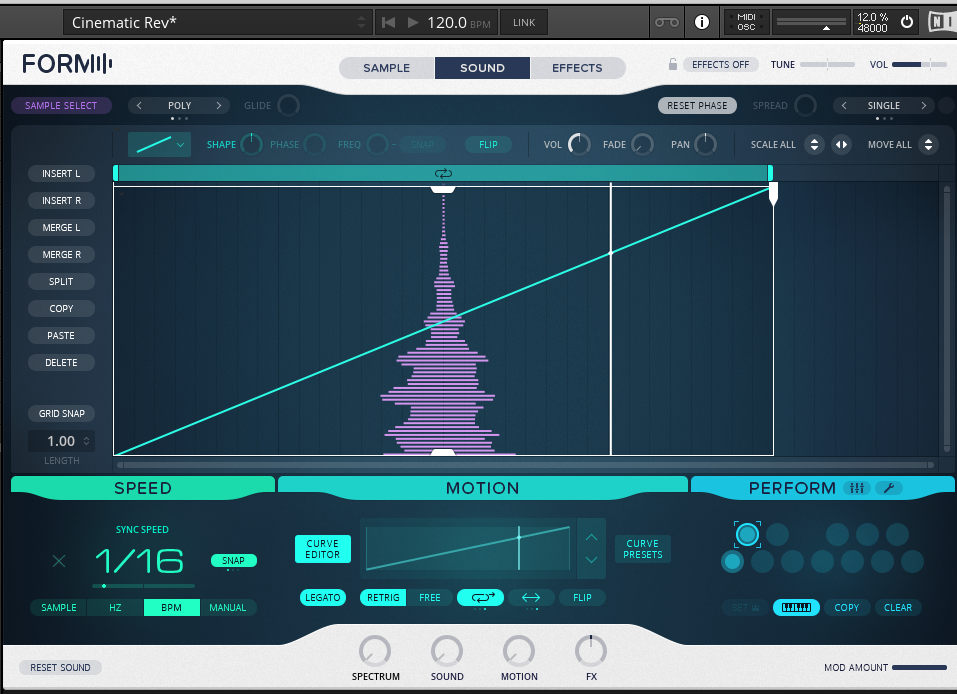Select BPM speed mode

click(x=172, y=607)
